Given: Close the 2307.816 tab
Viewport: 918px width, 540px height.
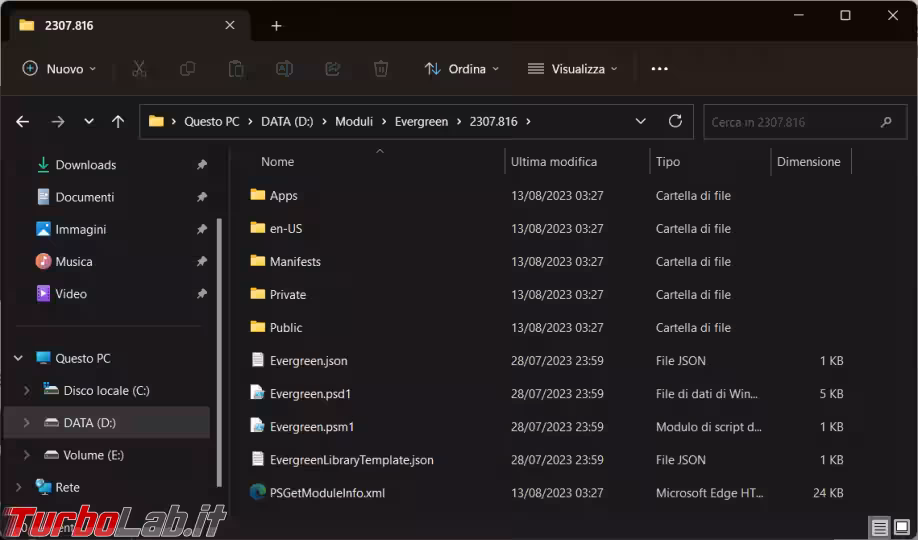Looking at the screenshot, I should [x=230, y=25].
